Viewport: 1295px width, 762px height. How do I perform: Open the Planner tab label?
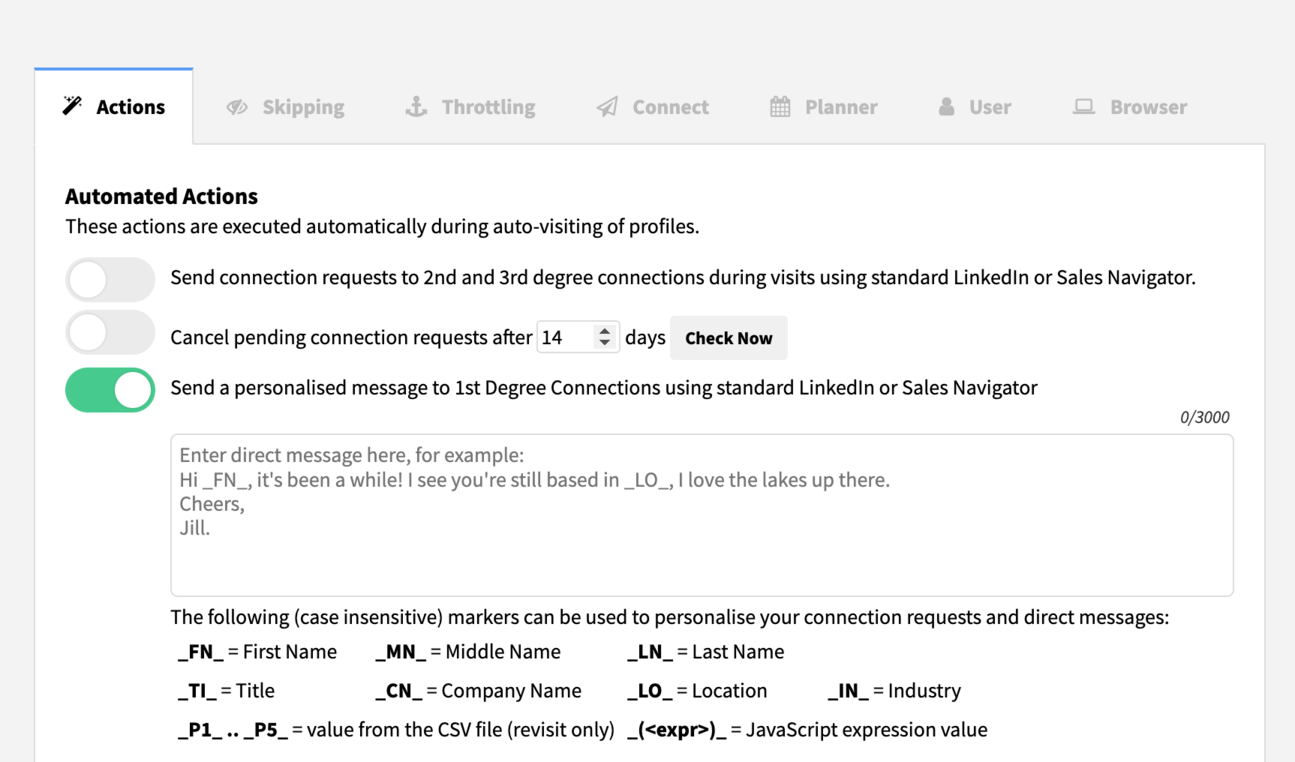point(841,107)
